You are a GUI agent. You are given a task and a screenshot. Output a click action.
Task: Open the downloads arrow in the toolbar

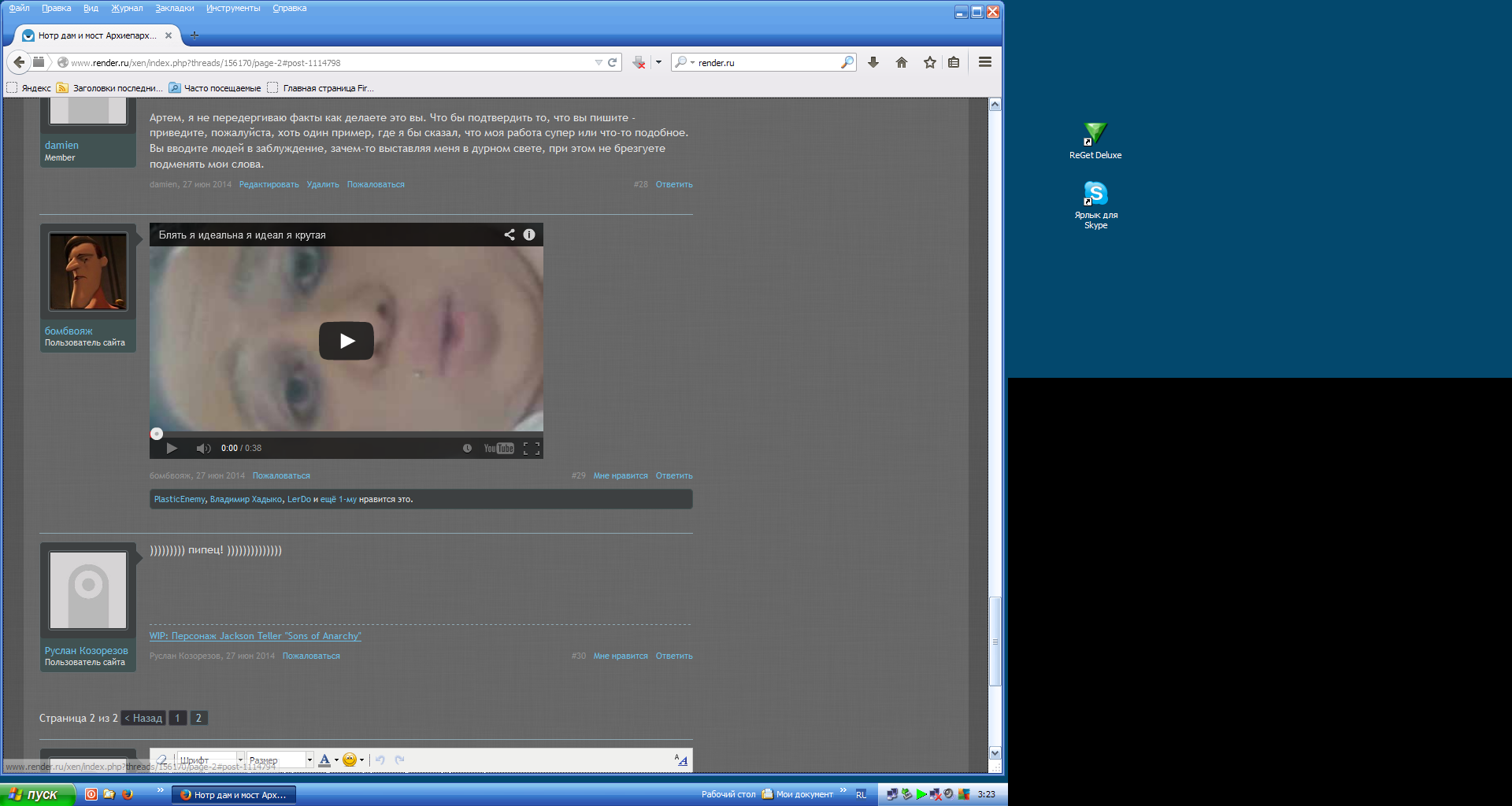pos(873,62)
